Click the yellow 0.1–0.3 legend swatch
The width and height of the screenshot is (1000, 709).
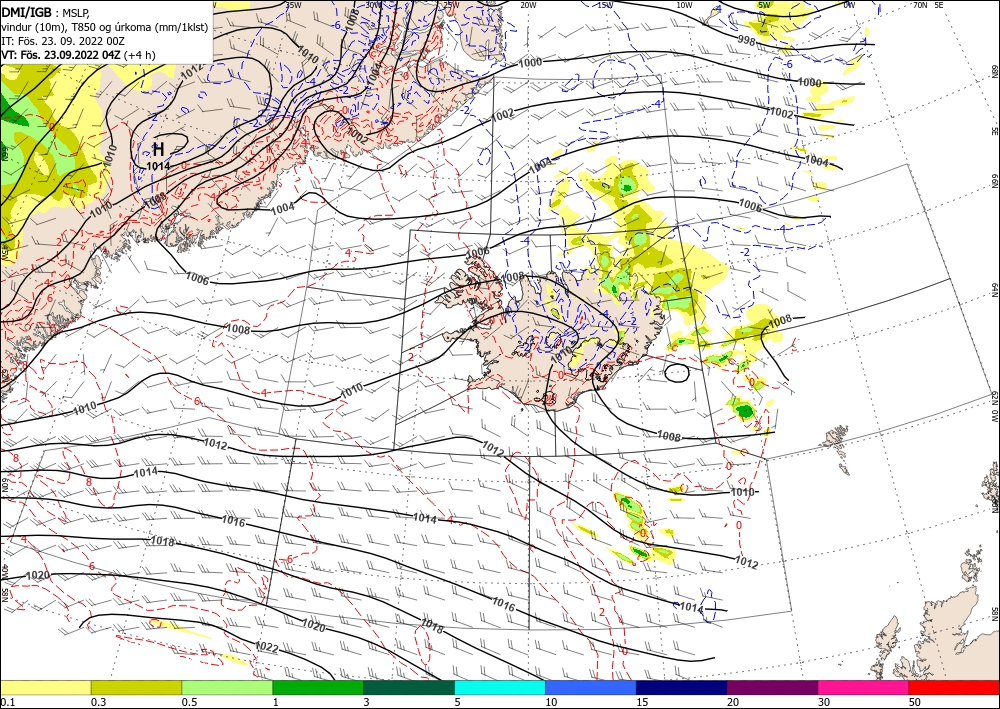click(x=45, y=687)
